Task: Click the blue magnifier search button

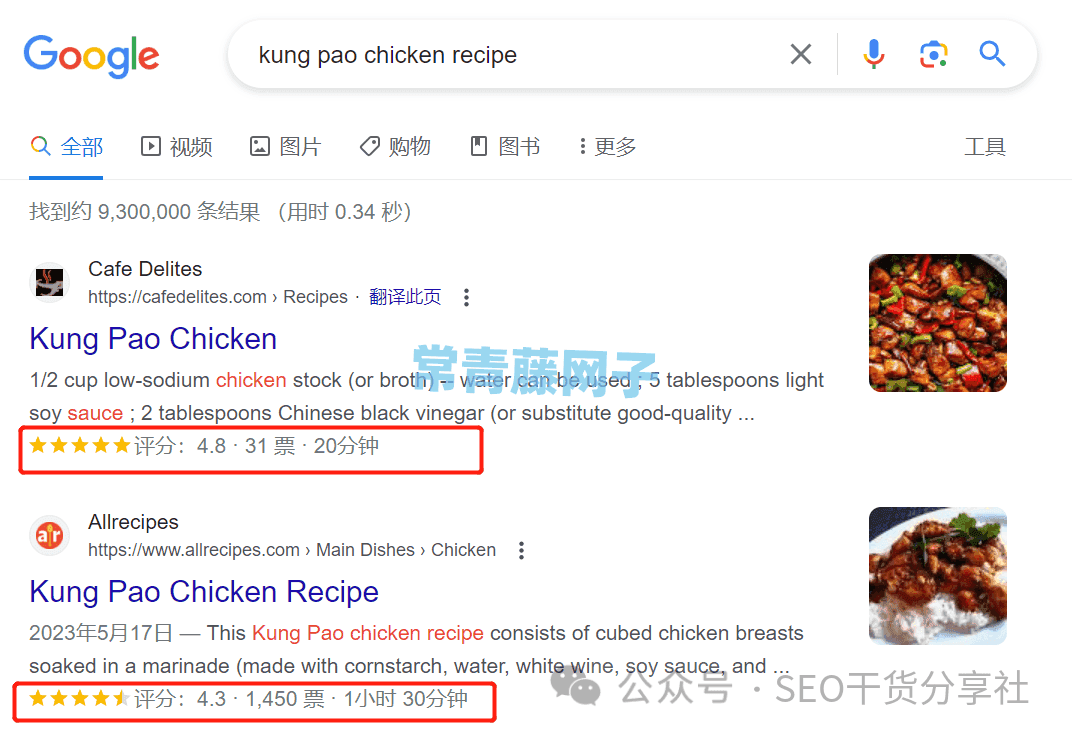Action: click(992, 53)
